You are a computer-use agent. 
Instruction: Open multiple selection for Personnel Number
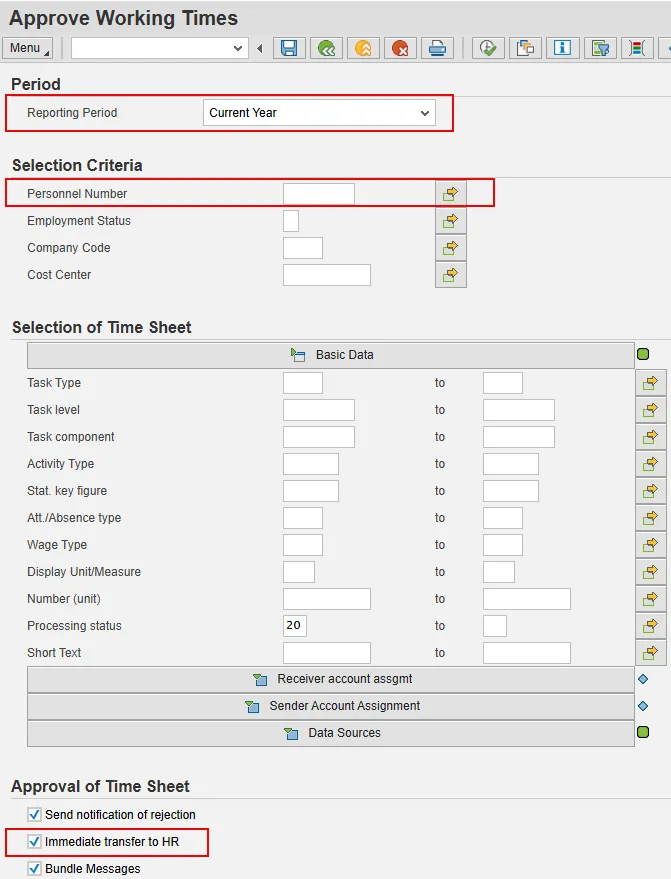point(451,194)
